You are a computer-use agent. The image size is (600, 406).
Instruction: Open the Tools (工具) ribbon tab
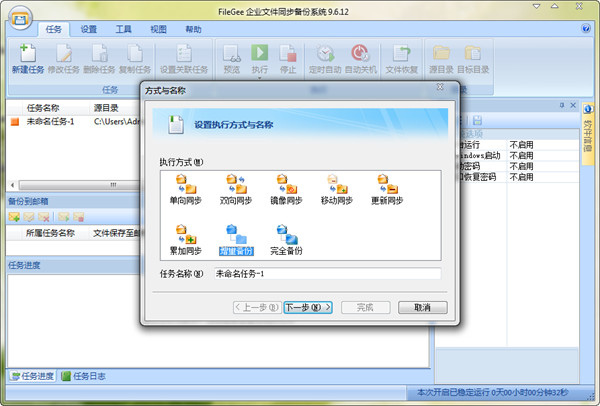click(x=124, y=29)
